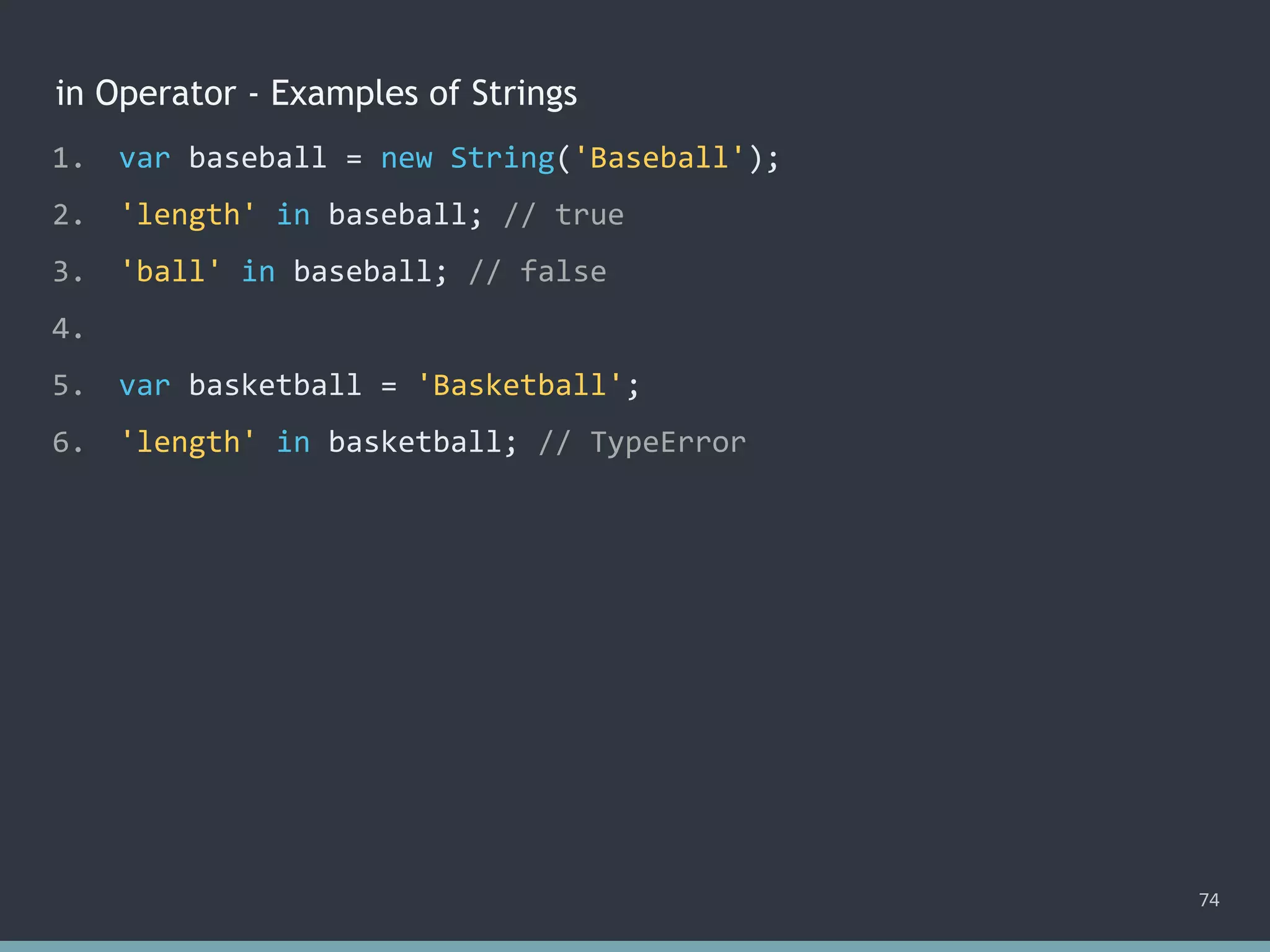
Task: Select the 'var' keyword on line 1
Action: 144,158
